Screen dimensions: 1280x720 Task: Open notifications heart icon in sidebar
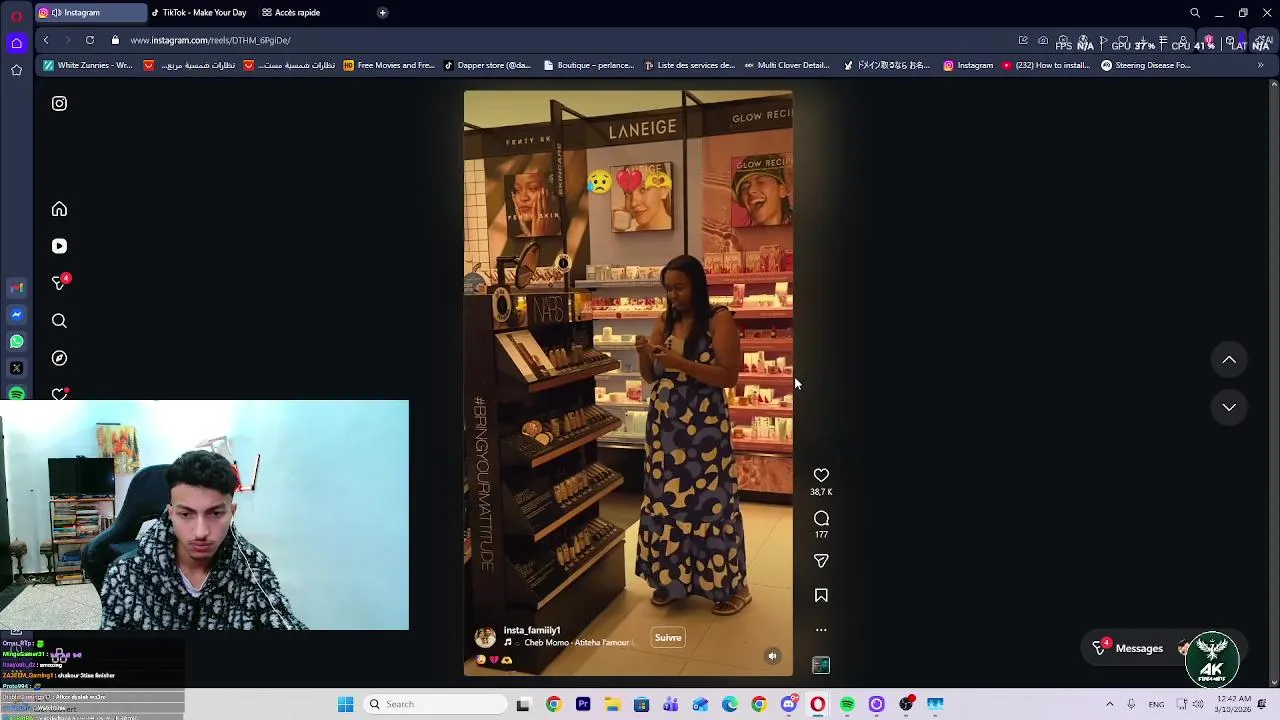click(x=59, y=394)
